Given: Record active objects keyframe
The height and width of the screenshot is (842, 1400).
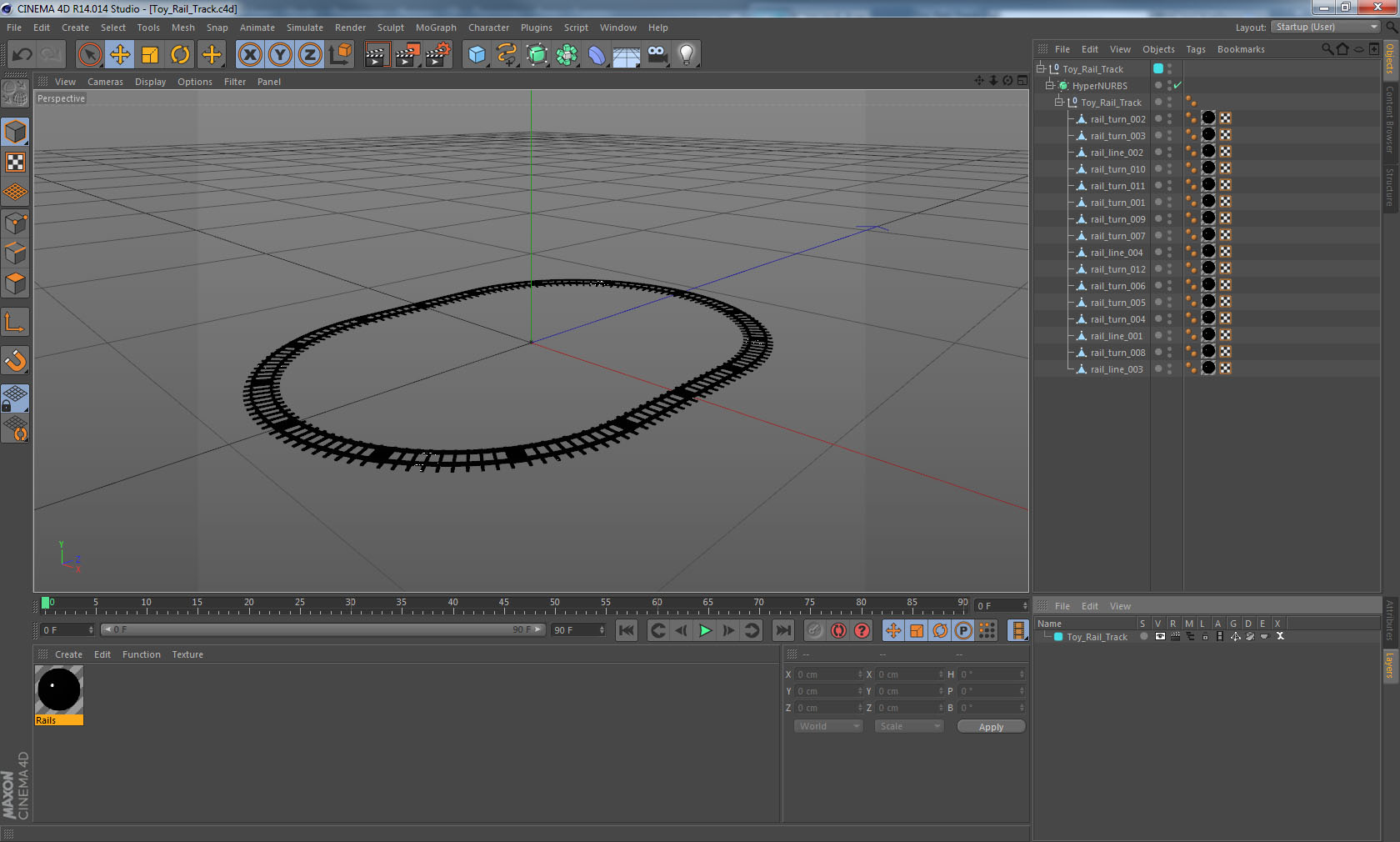Looking at the screenshot, I should click(x=815, y=630).
